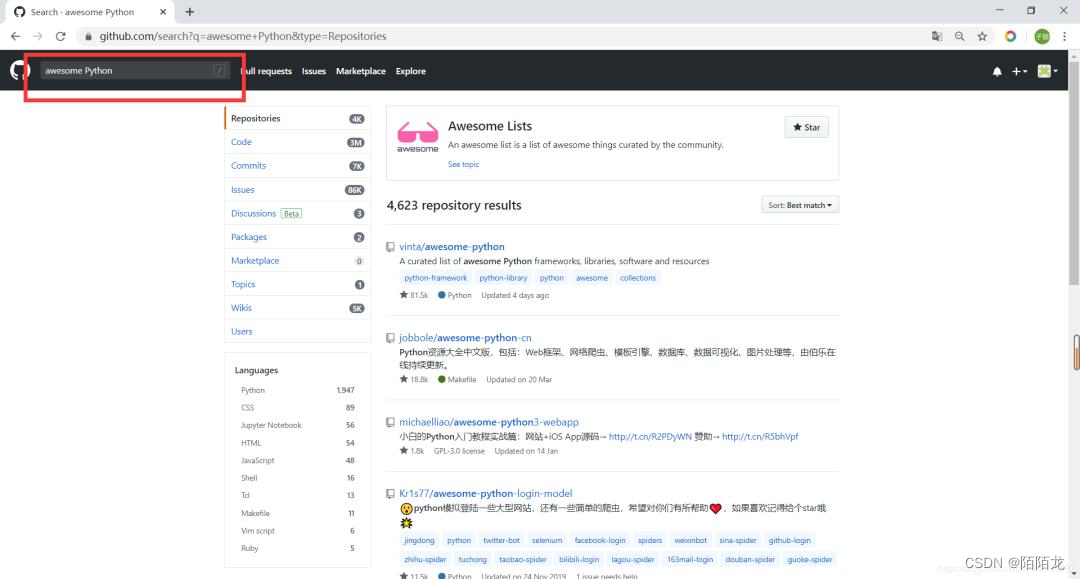The image size is (1080, 579).
Task: Open Pull requests in header
Action: click(x=266, y=71)
